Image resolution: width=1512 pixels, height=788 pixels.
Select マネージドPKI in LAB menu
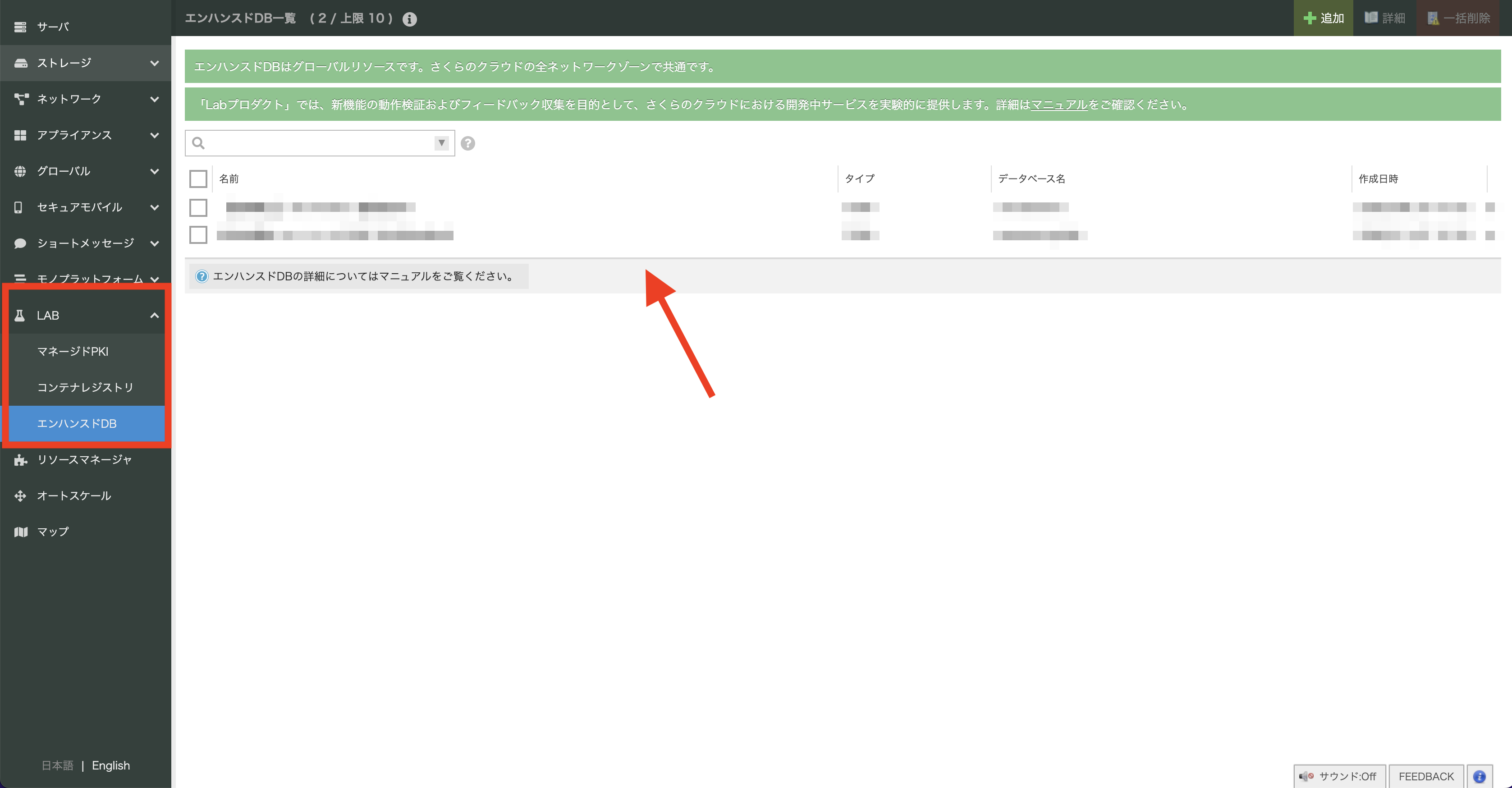pyautogui.click(x=73, y=352)
